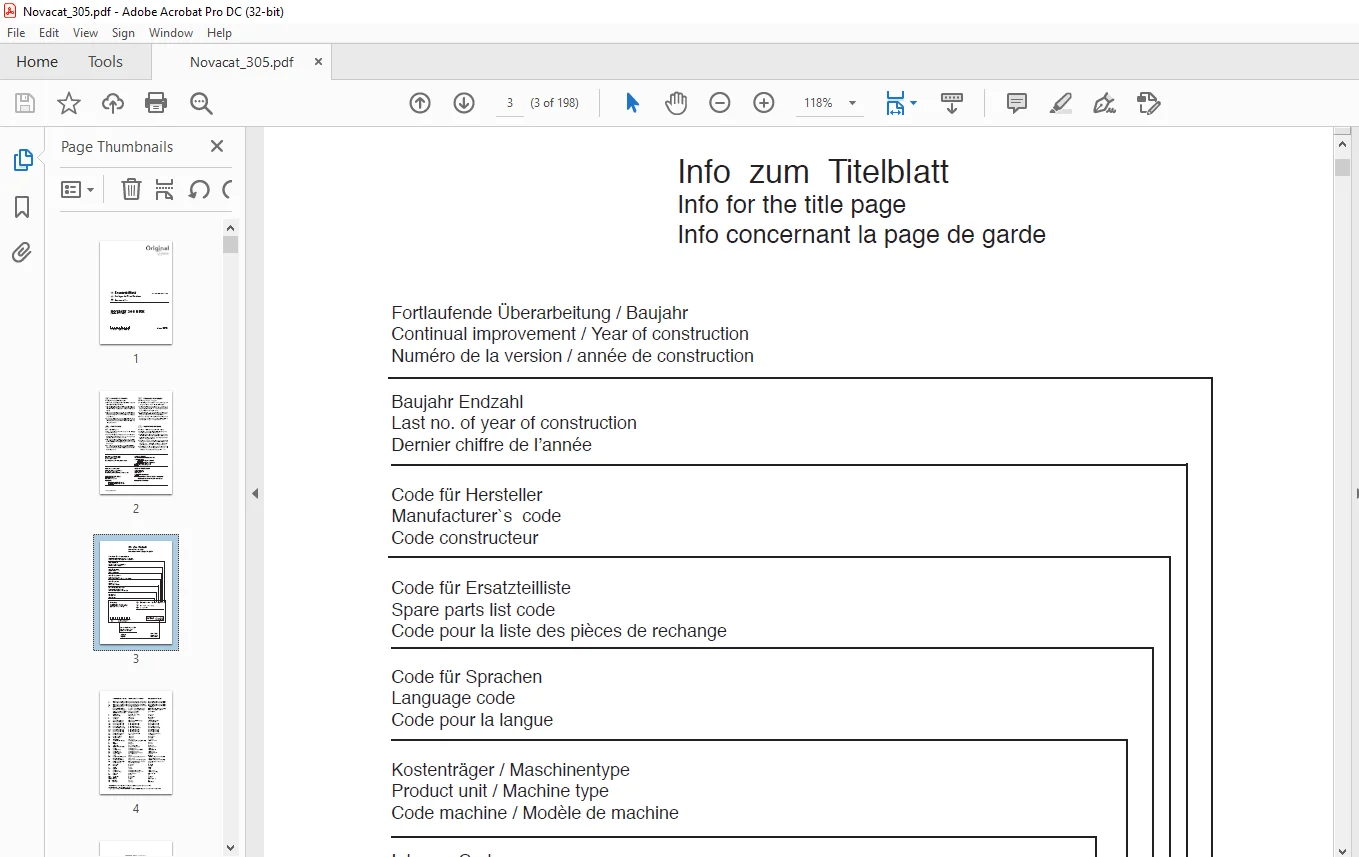Click the upload to cloud icon
This screenshot has width=1359, height=857.
click(113, 103)
